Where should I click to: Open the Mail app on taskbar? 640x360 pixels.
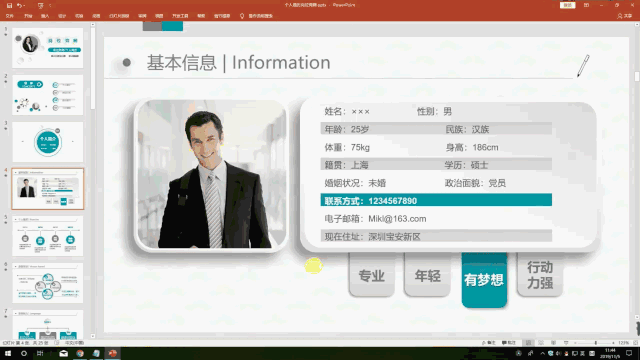(x=63, y=353)
